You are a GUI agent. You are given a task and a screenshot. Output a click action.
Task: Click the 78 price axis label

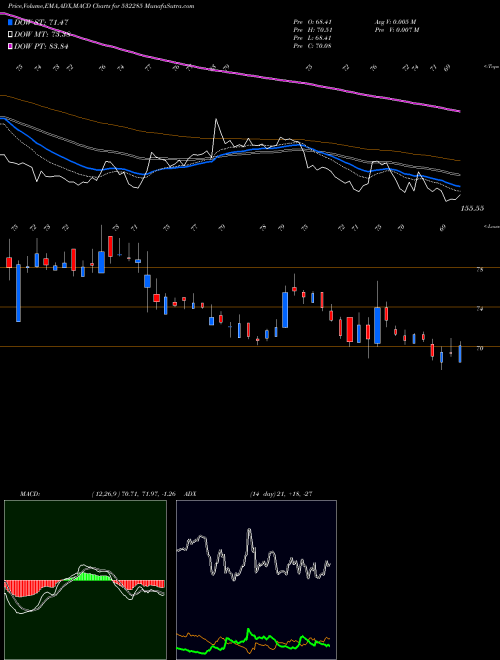(479, 270)
